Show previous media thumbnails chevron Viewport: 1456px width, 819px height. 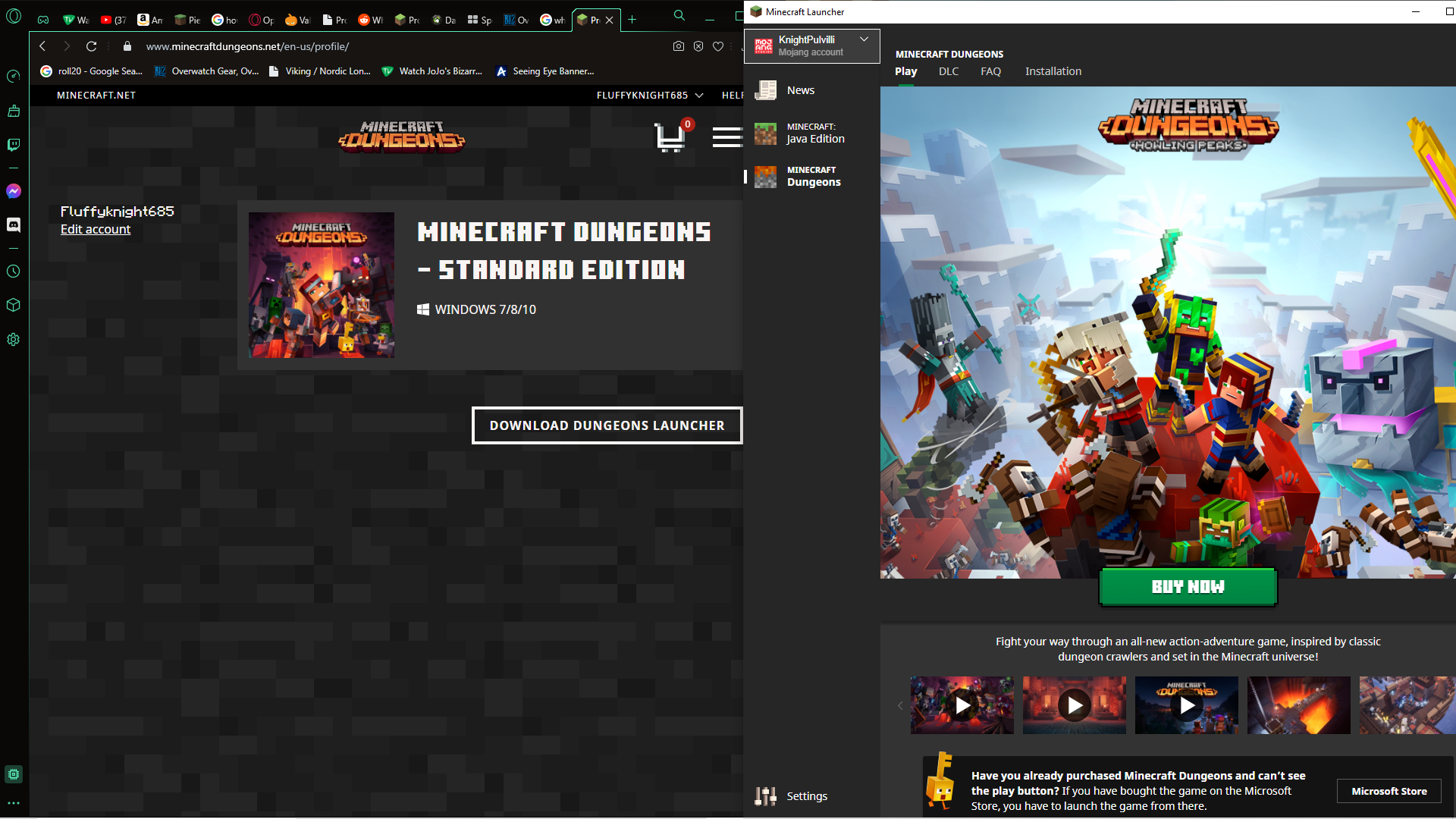tap(900, 705)
